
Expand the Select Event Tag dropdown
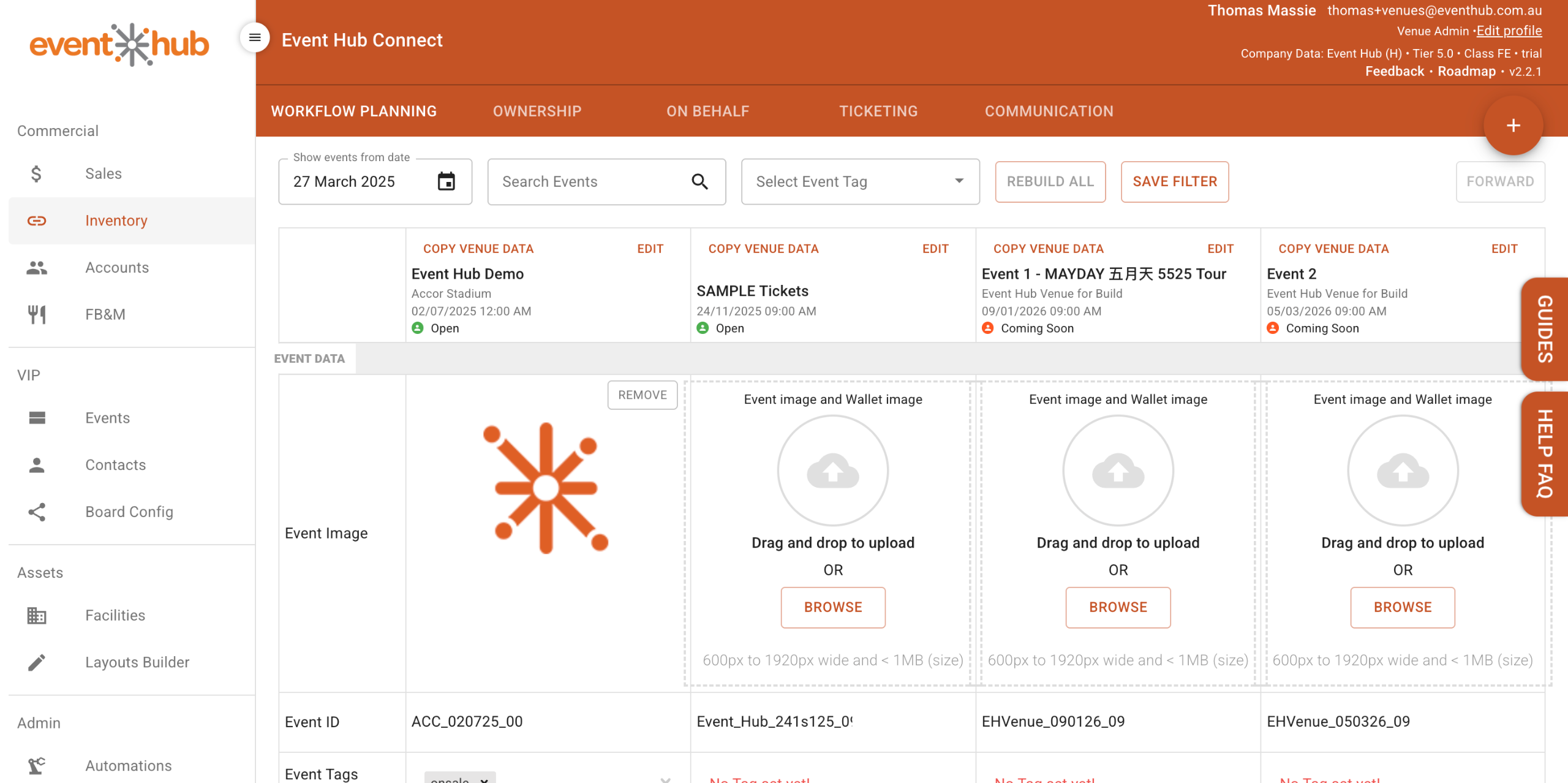(959, 181)
